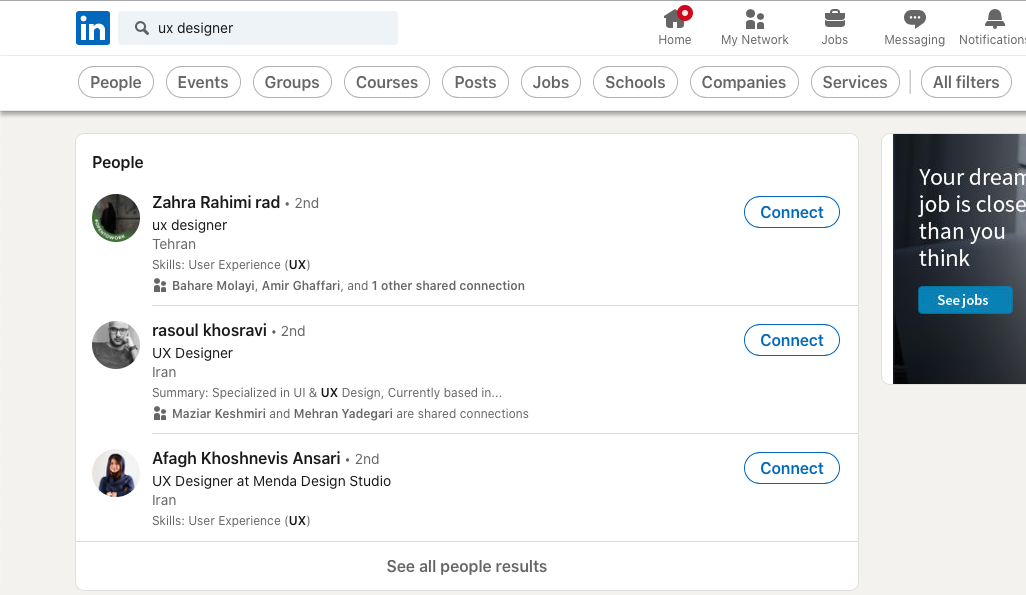Open Notifications bell icon
Screen dimensions: 1026x595
pos(995,19)
